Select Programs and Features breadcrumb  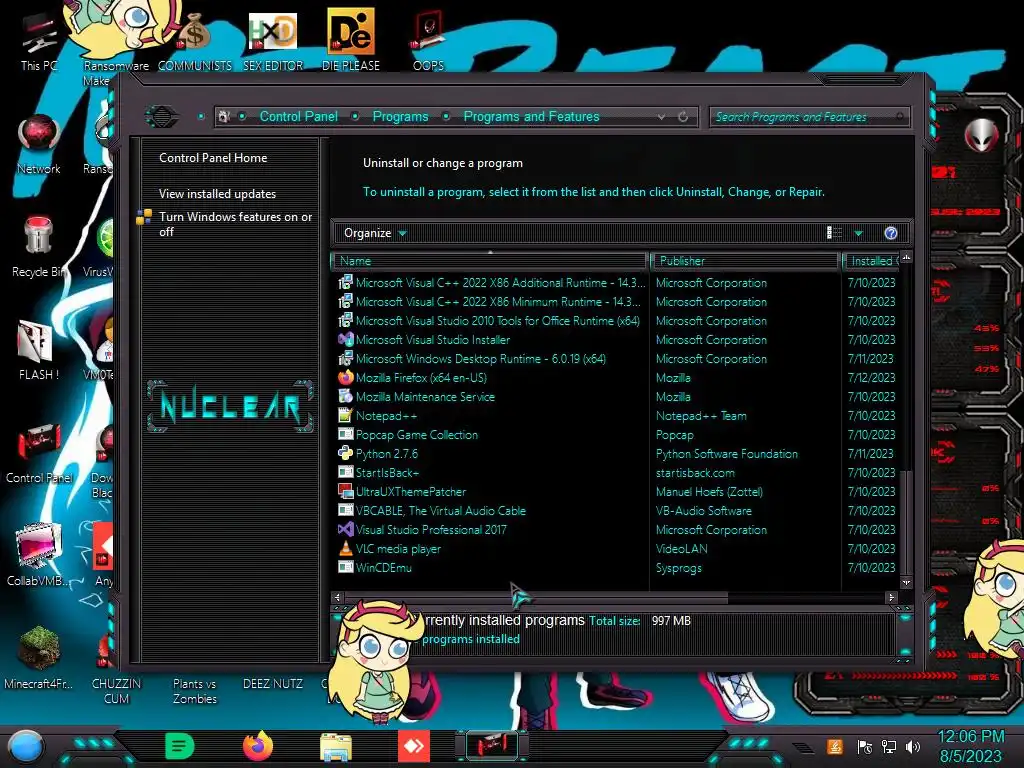tap(531, 117)
